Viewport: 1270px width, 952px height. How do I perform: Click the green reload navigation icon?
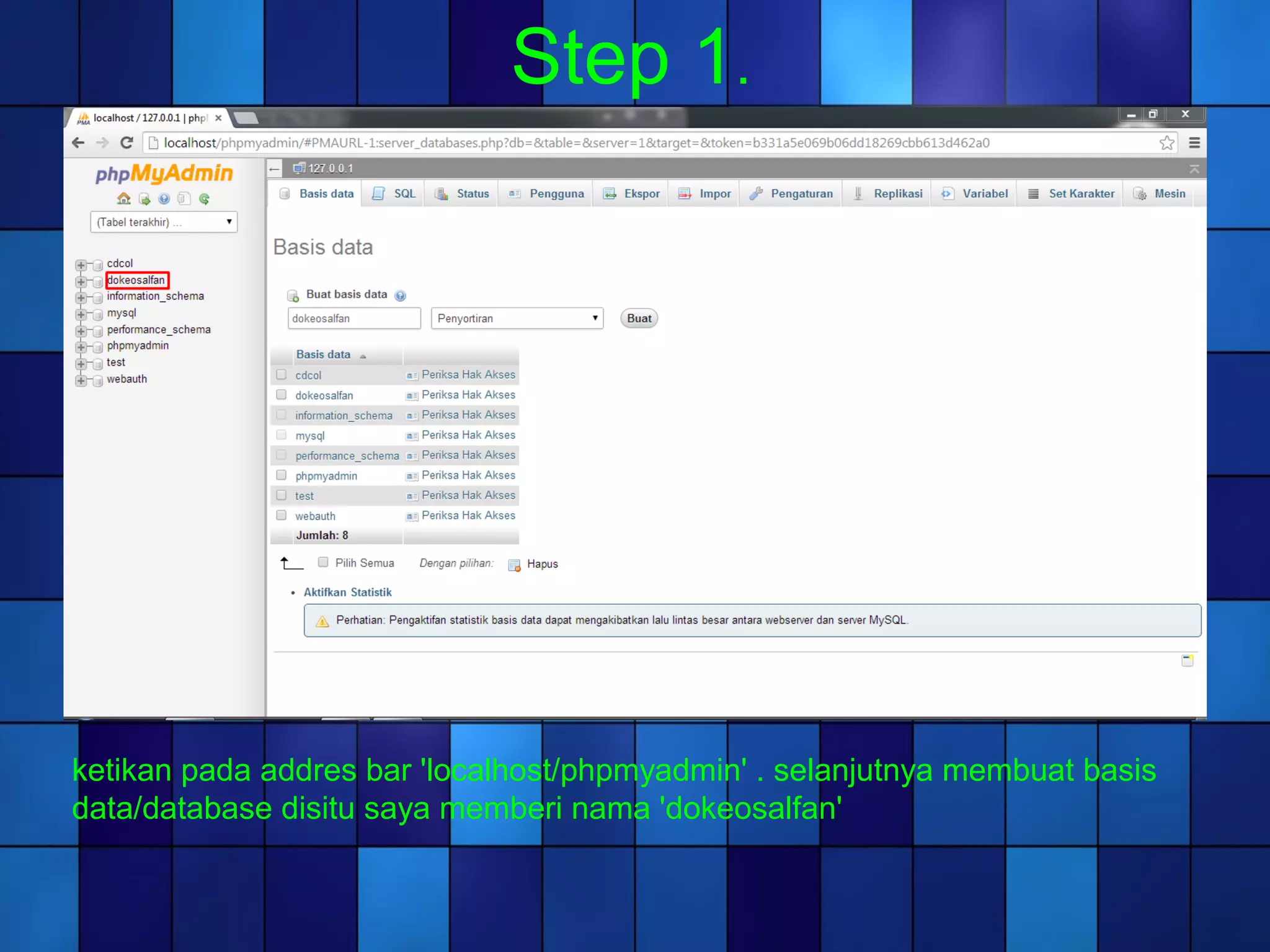[204, 199]
